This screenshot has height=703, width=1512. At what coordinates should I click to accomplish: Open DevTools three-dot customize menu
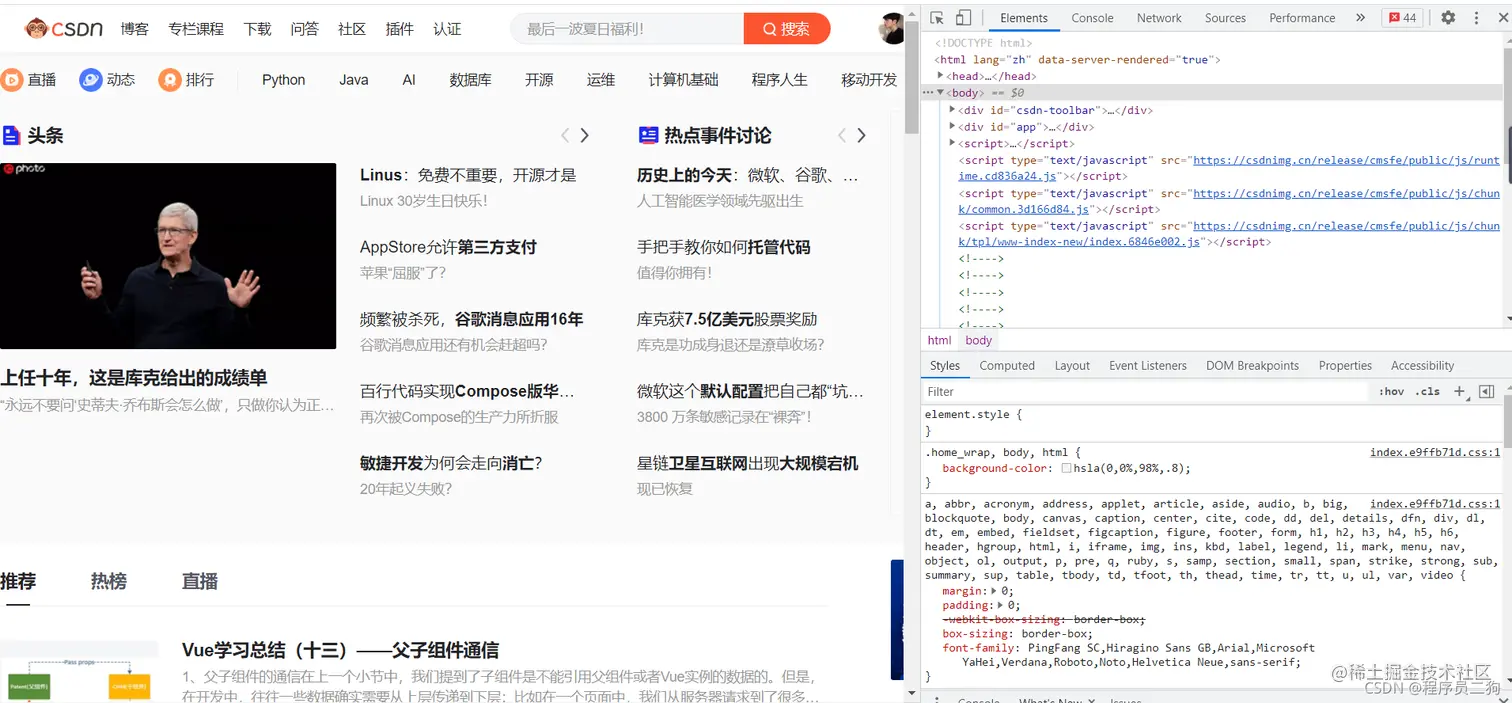[1477, 18]
